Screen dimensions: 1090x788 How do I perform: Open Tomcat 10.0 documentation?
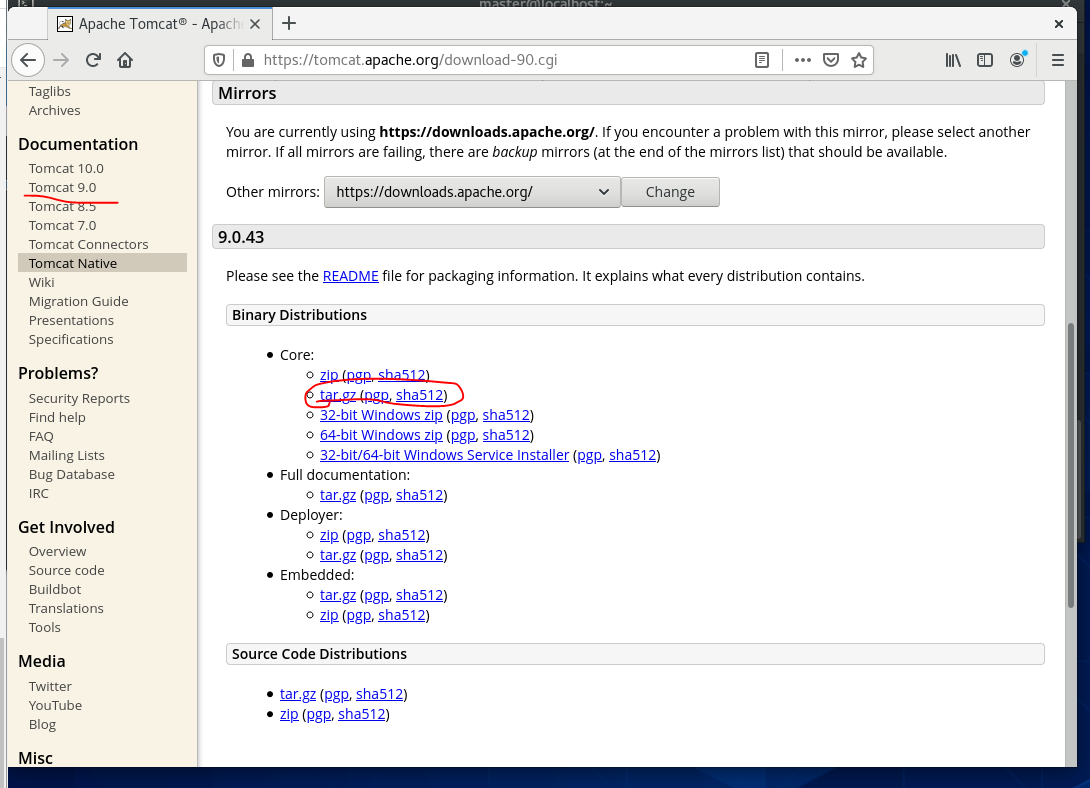[66, 168]
